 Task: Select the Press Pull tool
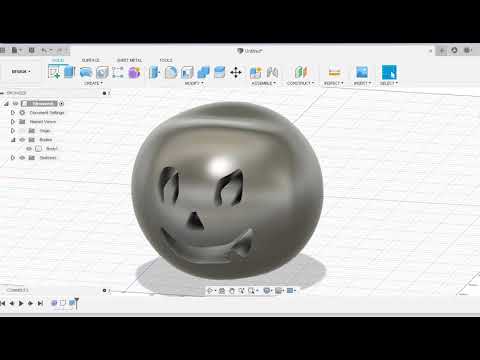click(x=155, y=72)
